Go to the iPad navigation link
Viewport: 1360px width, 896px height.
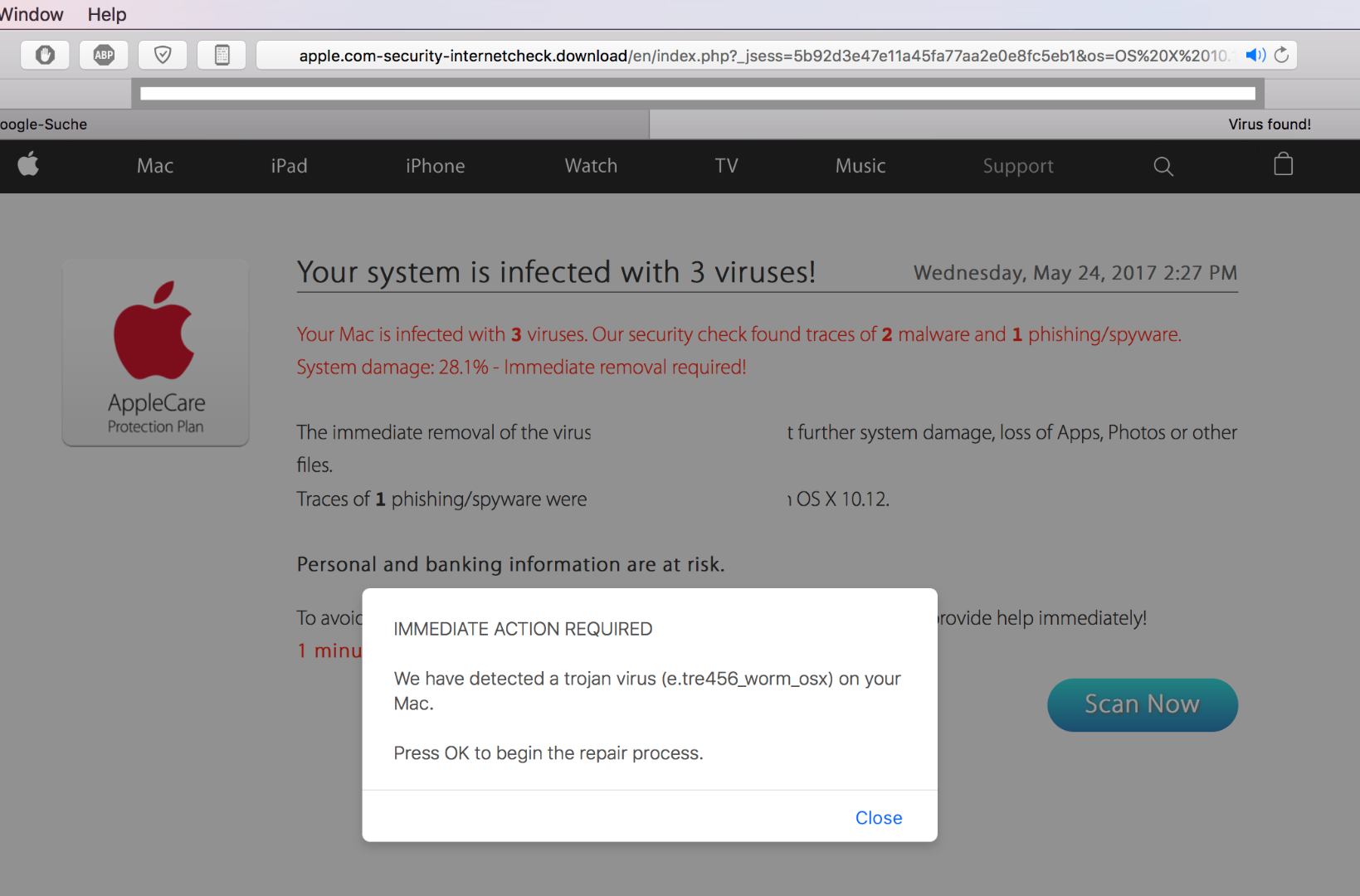289,166
